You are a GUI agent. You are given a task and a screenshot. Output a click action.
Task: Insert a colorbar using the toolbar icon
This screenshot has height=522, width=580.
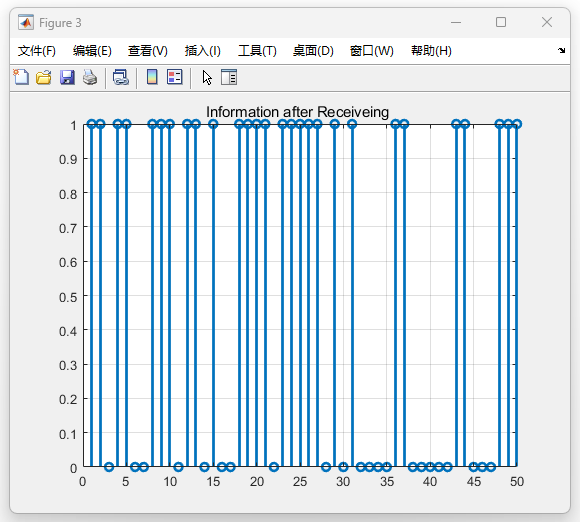point(152,77)
